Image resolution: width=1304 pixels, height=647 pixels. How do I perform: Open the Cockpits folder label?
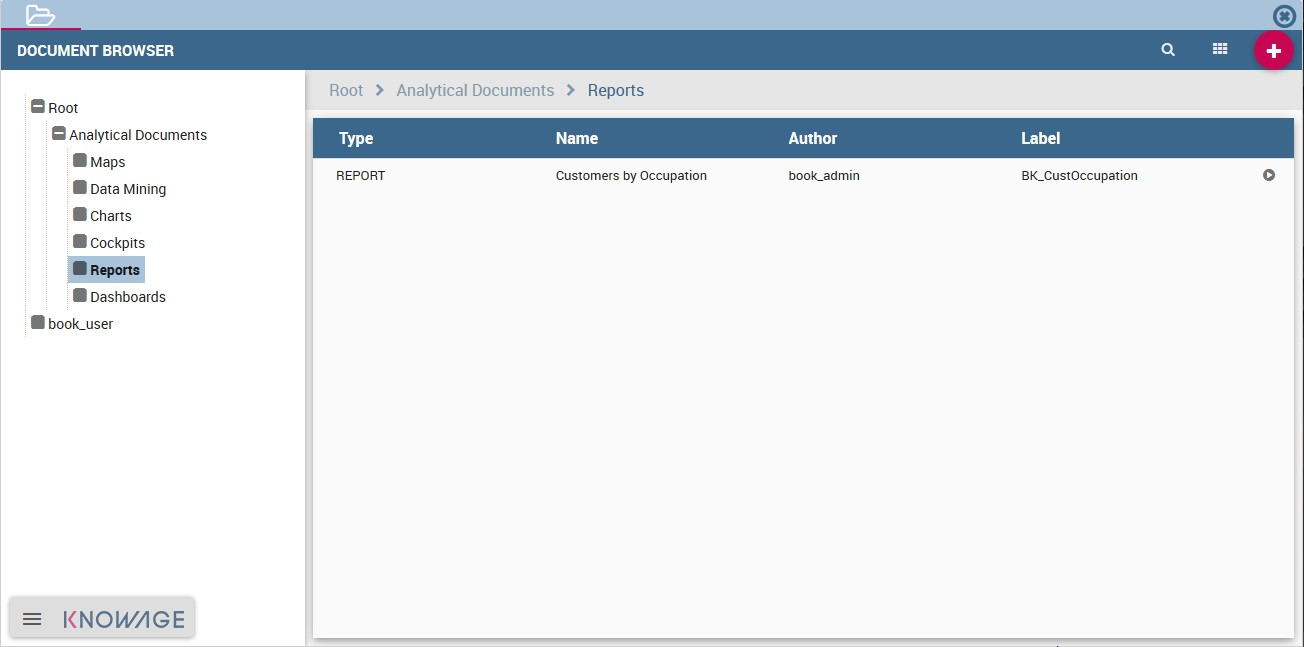coord(118,243)
